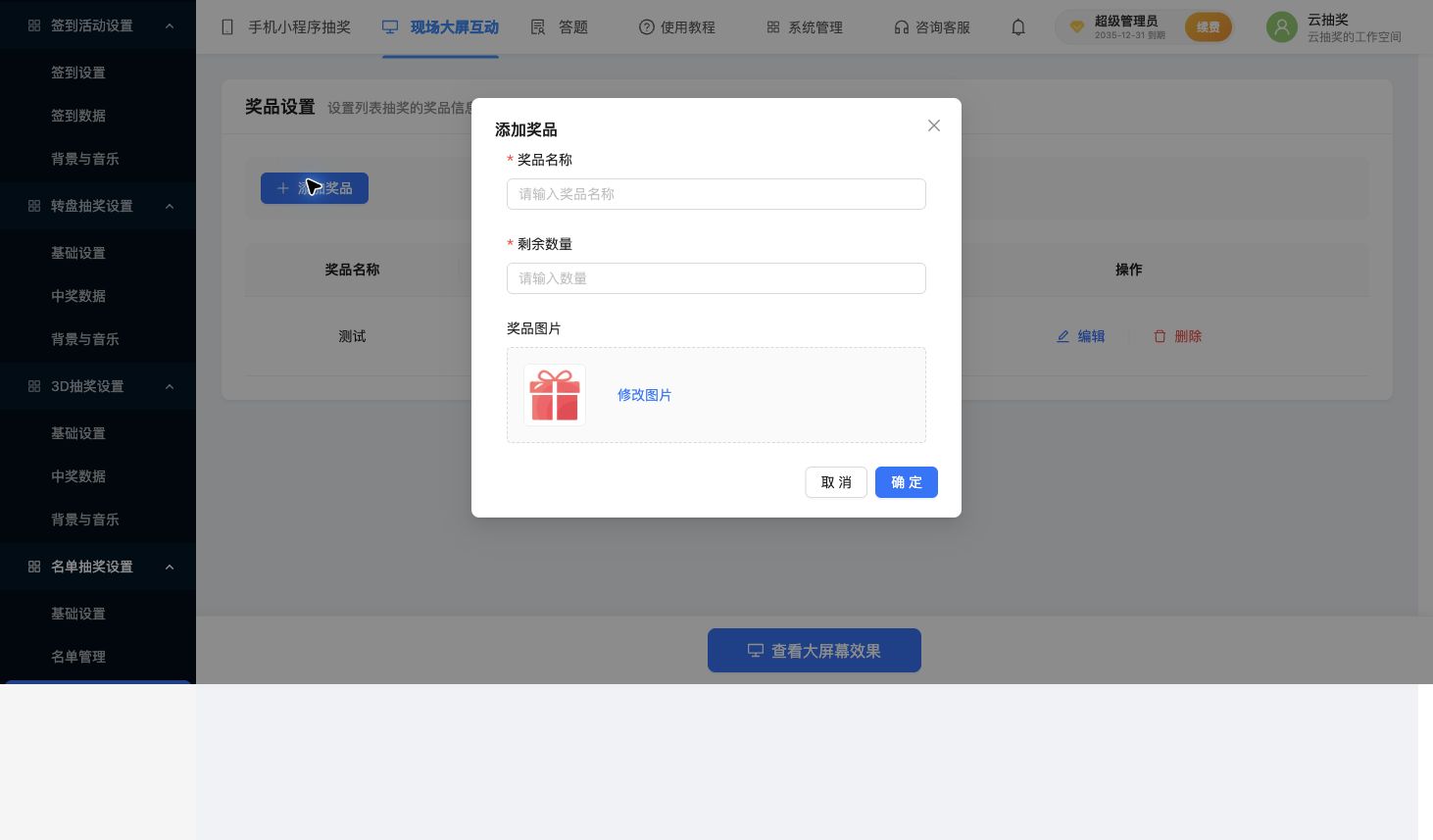Open the 答题 tab
The height and width of the screenshot is (840, 1433).
[559, 27]
